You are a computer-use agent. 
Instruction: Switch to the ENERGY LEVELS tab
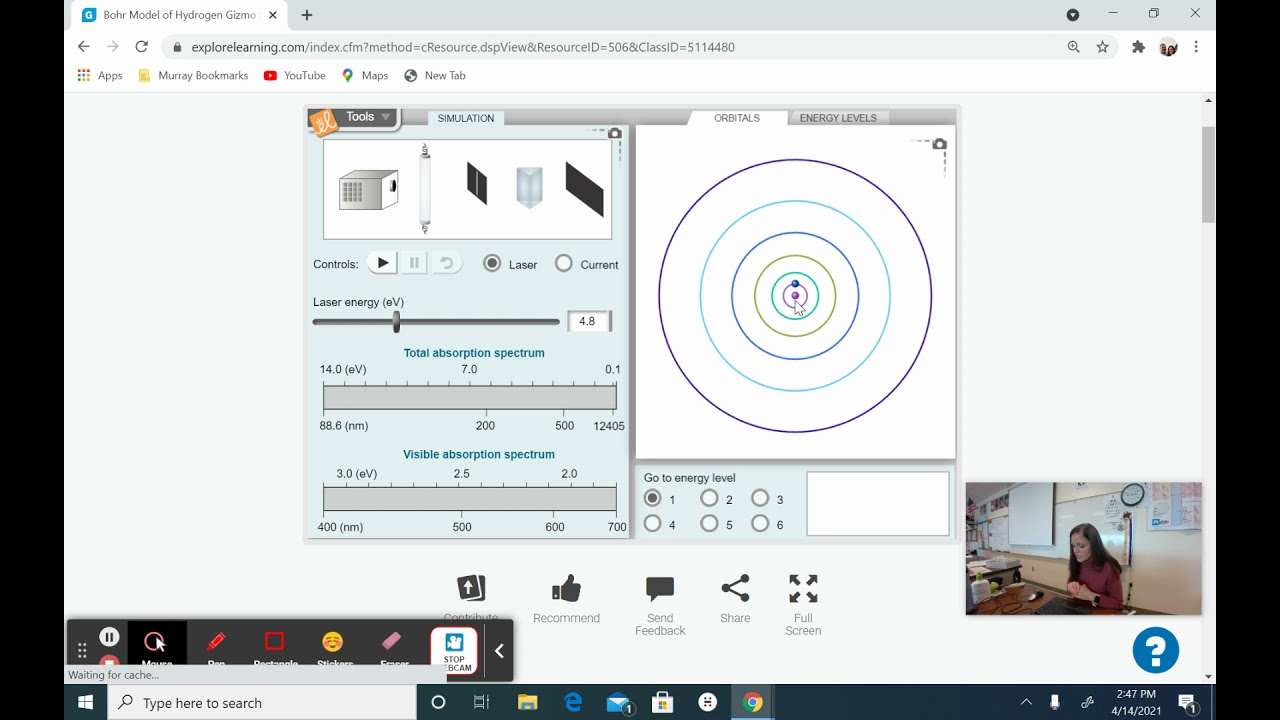[838, 118]
